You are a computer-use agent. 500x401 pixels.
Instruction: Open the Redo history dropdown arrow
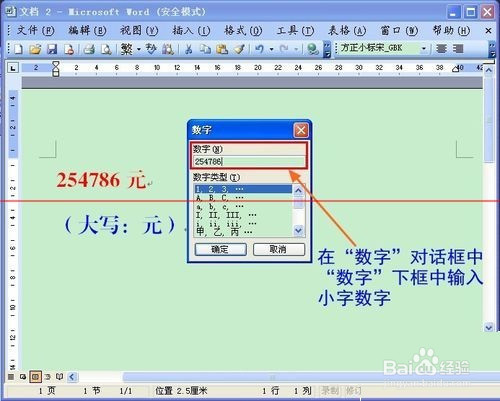pyautogui.click(x=296, y=49)
